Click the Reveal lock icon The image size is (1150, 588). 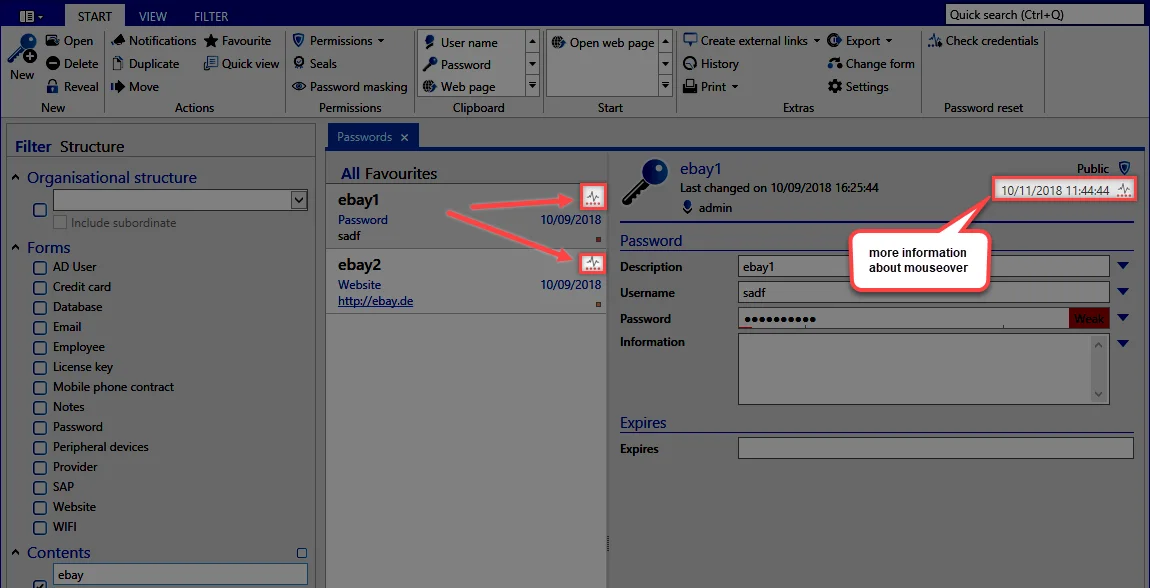pyautogui.click(x=52, y=87)
